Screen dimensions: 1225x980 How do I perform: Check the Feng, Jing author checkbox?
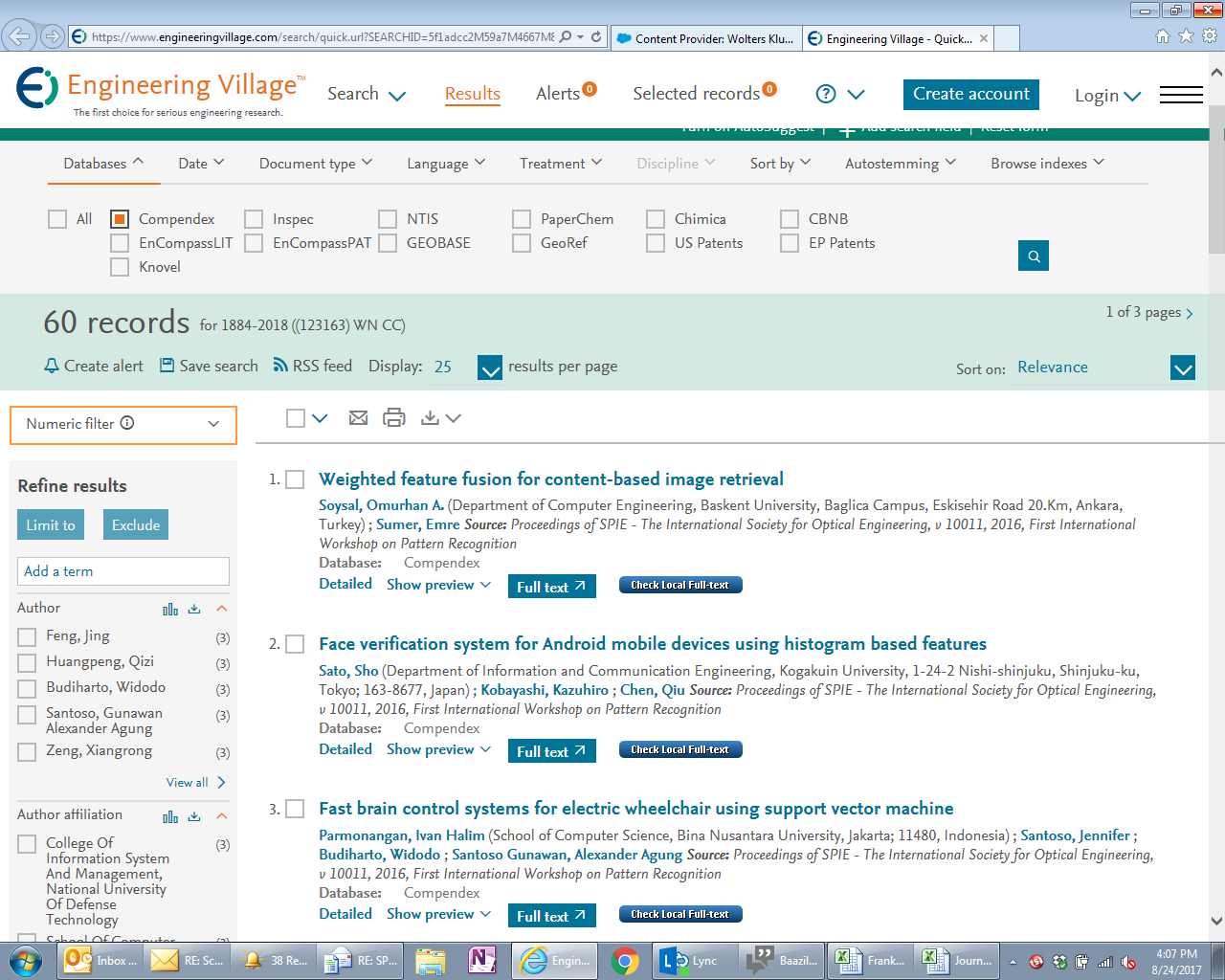point(27,637)
